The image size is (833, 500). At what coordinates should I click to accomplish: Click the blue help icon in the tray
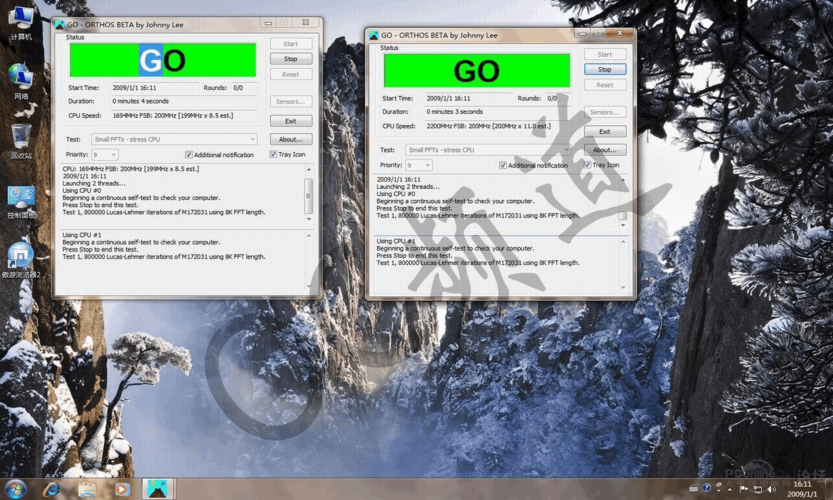(x=706, y=488)
